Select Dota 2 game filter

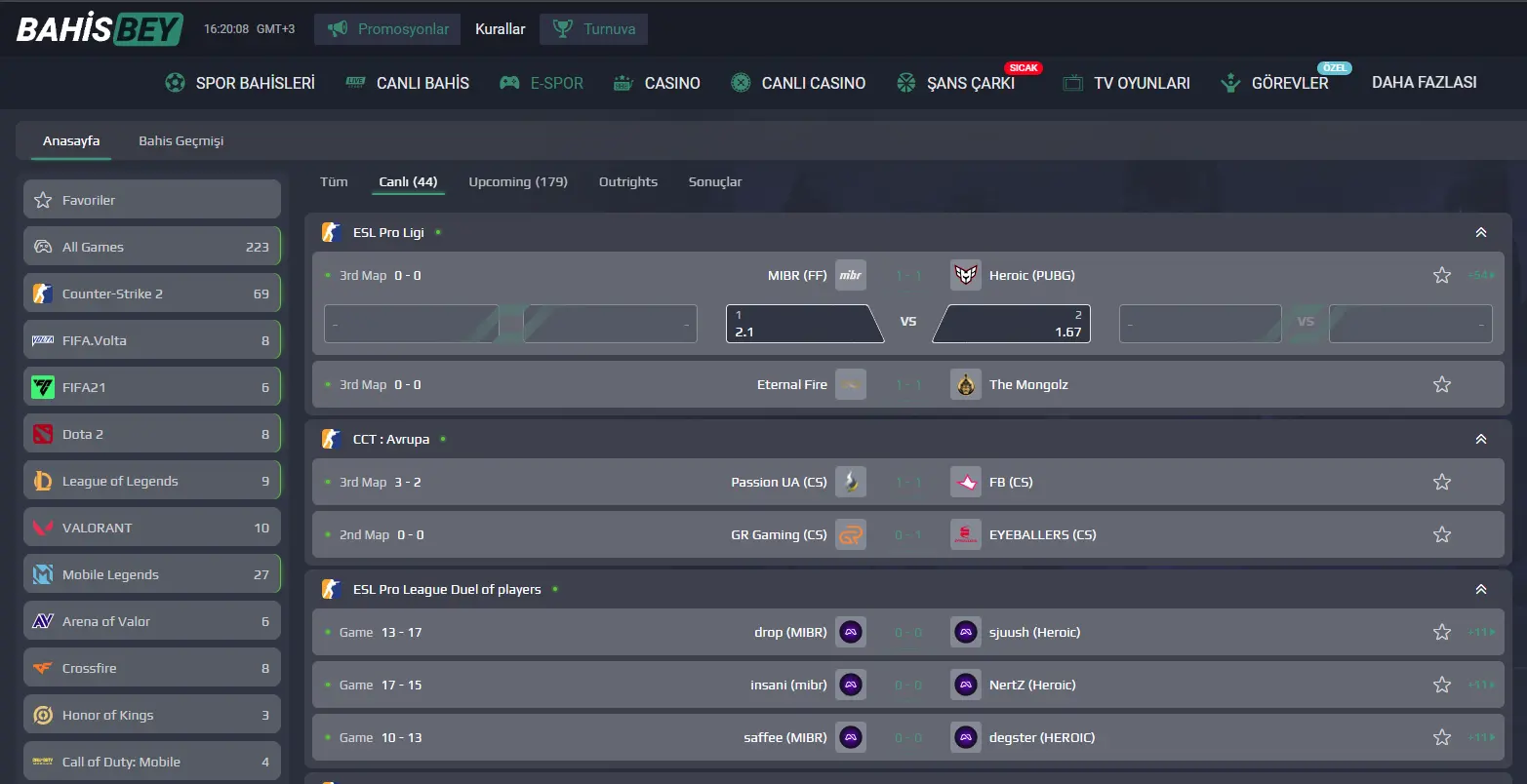point(152,433)
